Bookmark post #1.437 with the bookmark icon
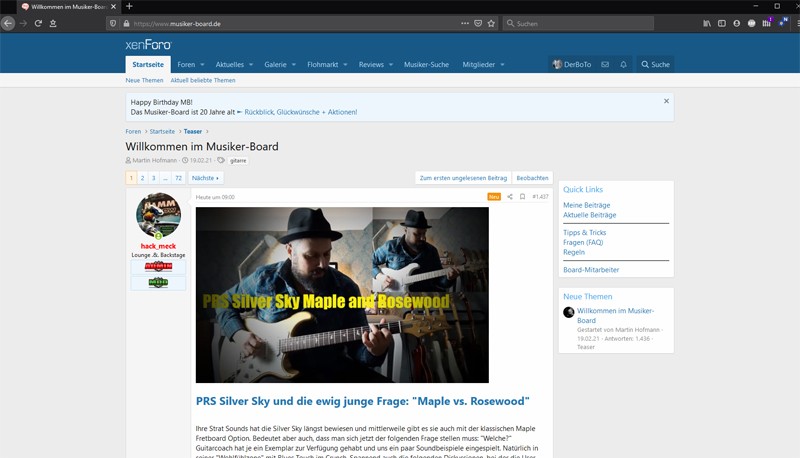The height and width of the screenshot is (458, 800). (522, 196)
